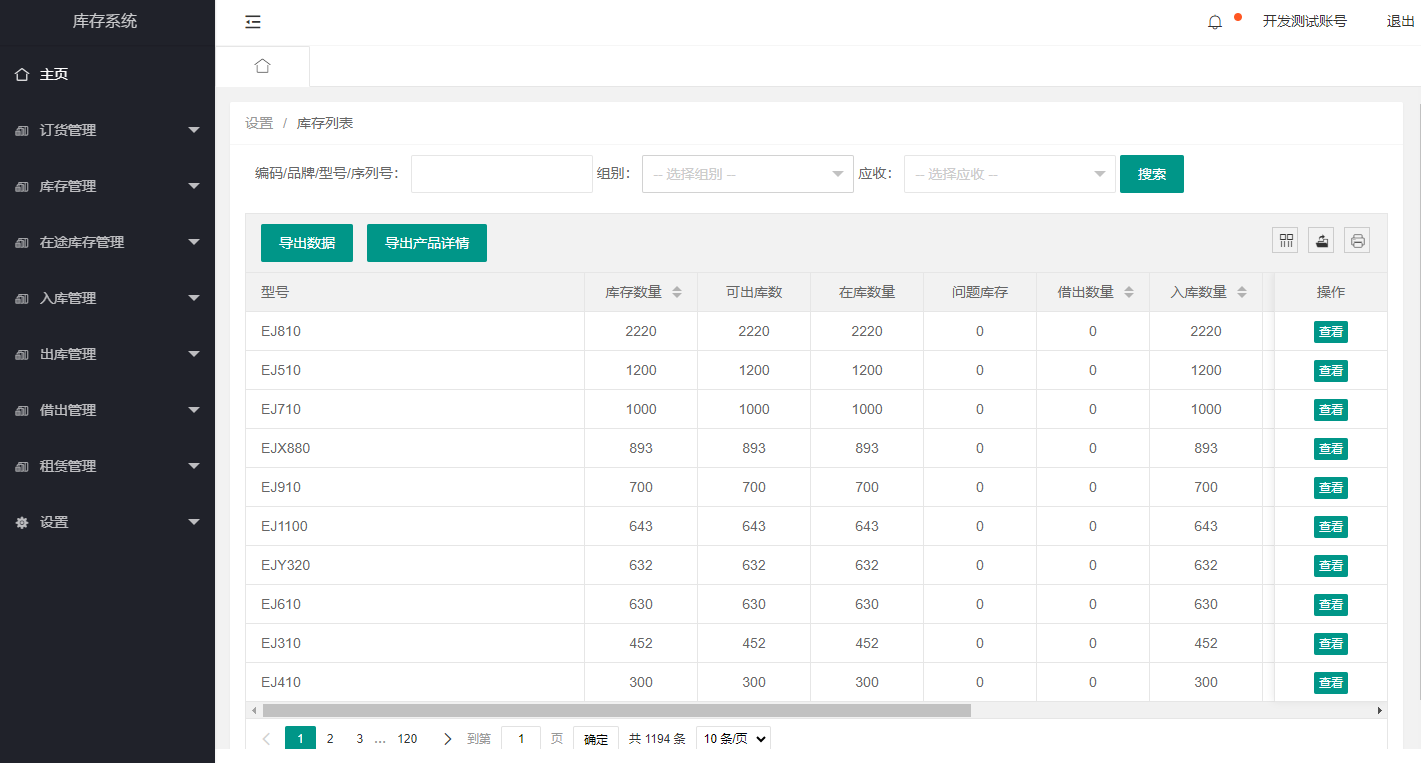Open the 选择应收 dropdown

click(x=1010, y=174)
